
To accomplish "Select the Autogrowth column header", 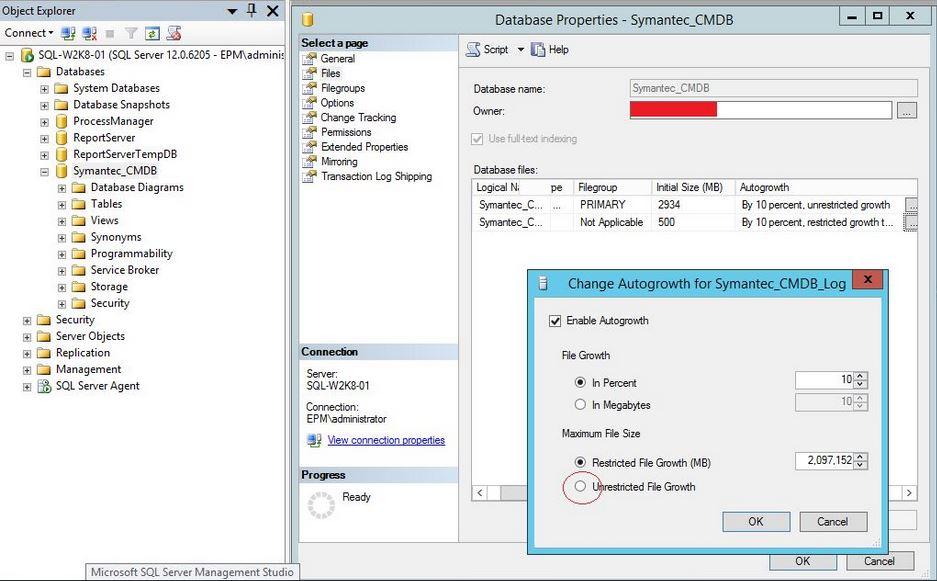I will [x=825, y=188].
